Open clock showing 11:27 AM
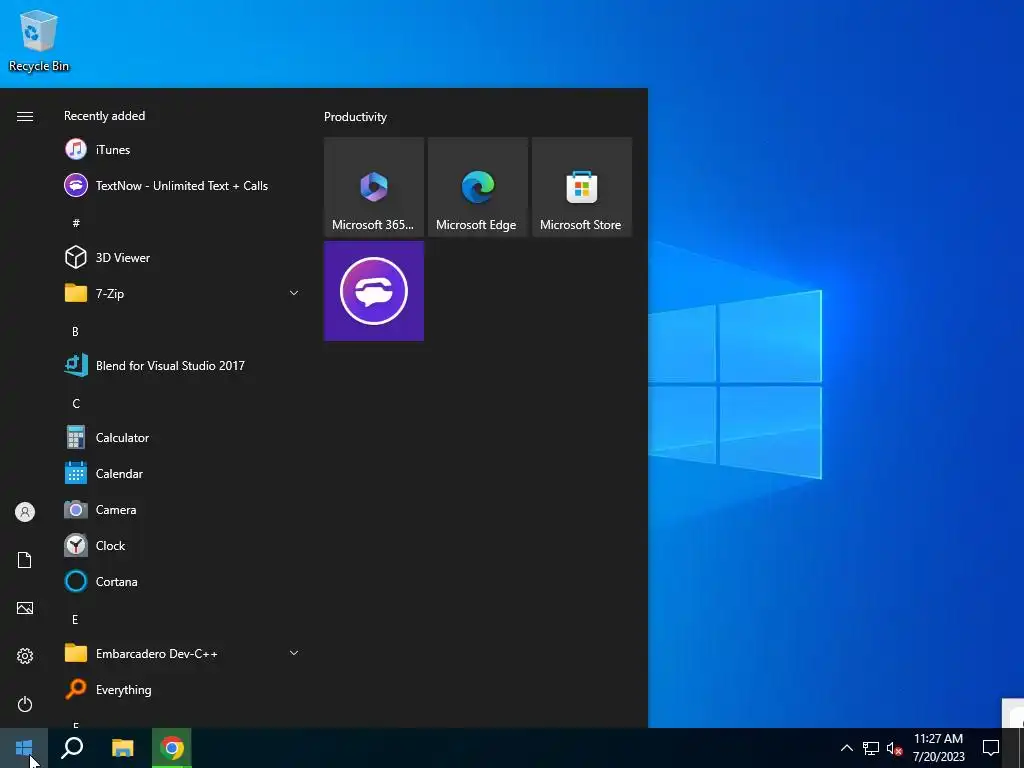This screenshot has width=1024, height=768. click(938, 748)
